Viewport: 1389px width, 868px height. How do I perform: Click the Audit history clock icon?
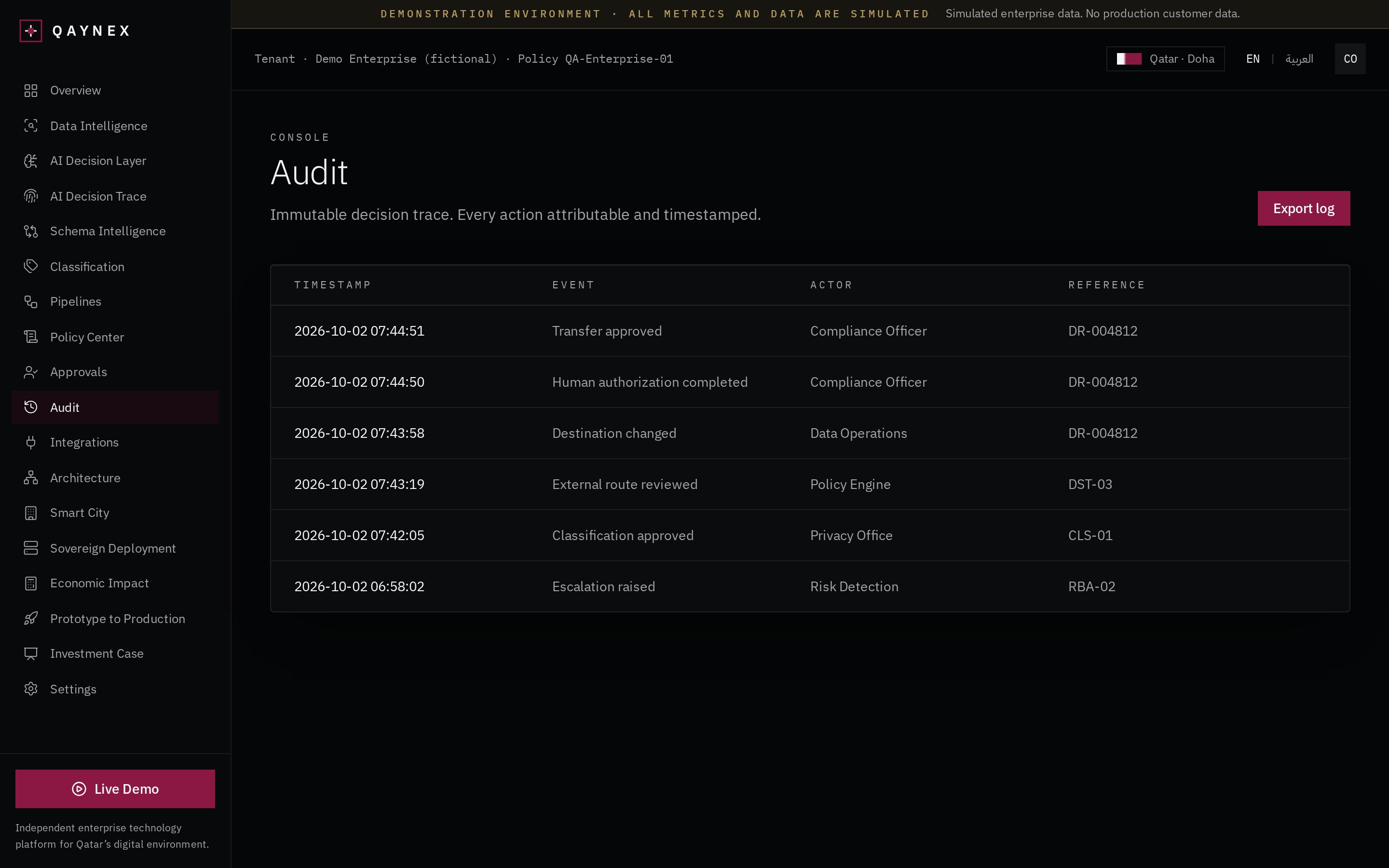tap(31, 407)
